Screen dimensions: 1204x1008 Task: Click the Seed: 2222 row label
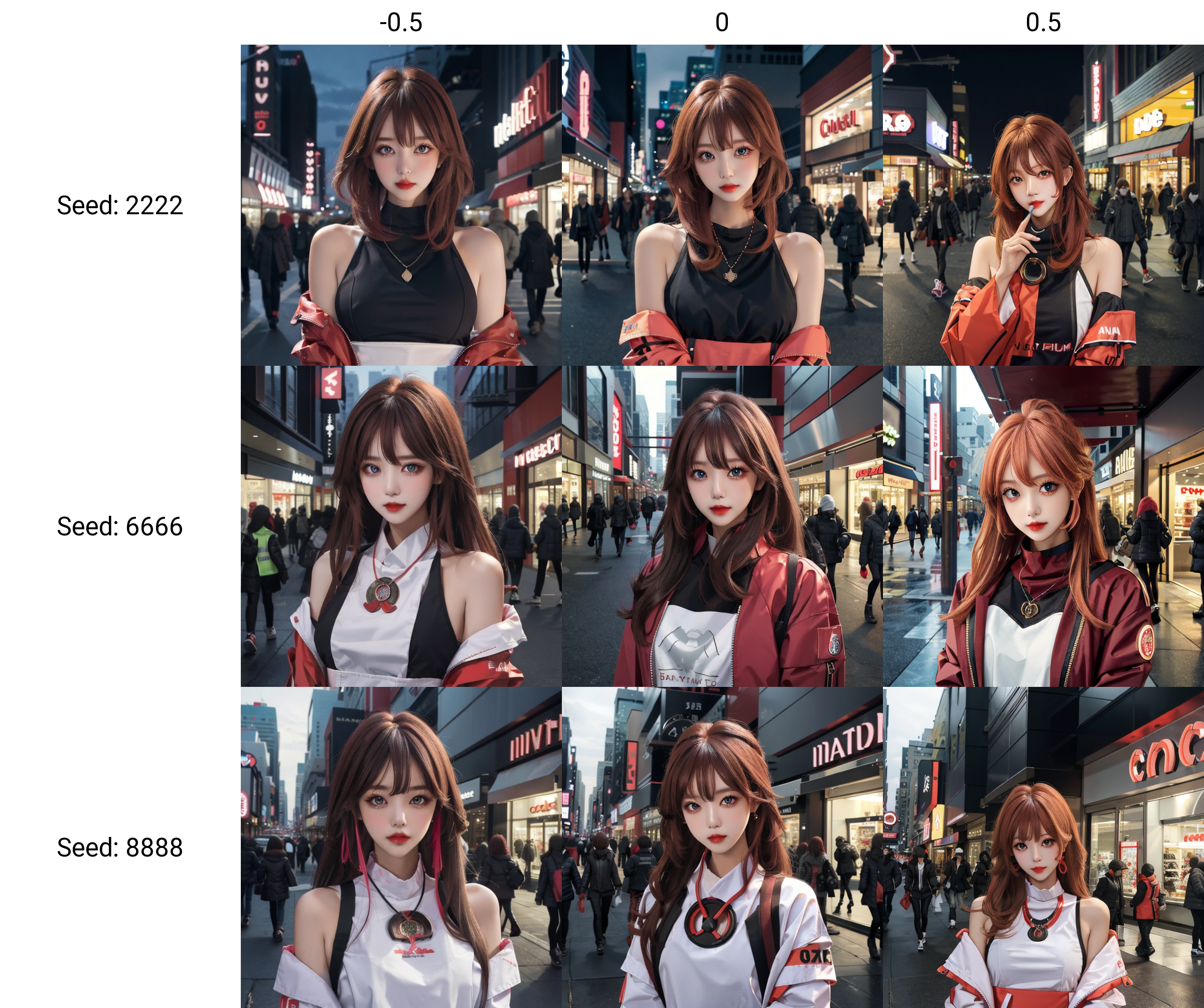coord(120,205)
